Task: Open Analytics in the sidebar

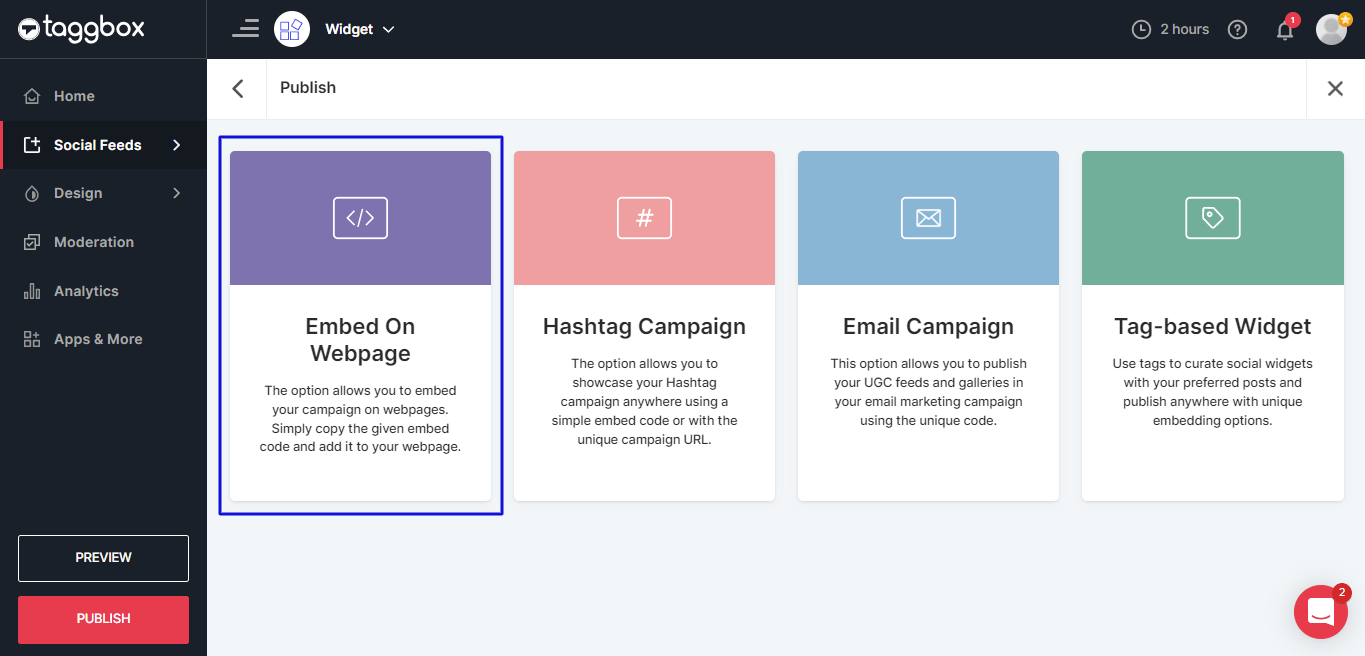Action: [x=86, y=291]
